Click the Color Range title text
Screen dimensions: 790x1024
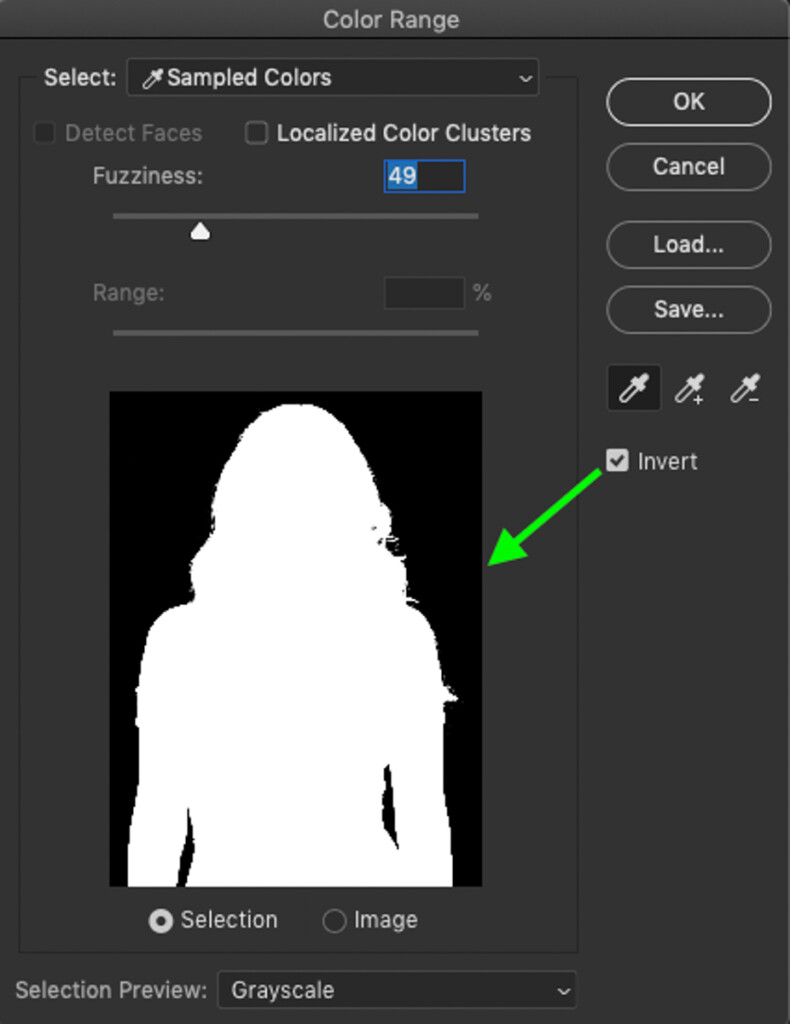391,20
